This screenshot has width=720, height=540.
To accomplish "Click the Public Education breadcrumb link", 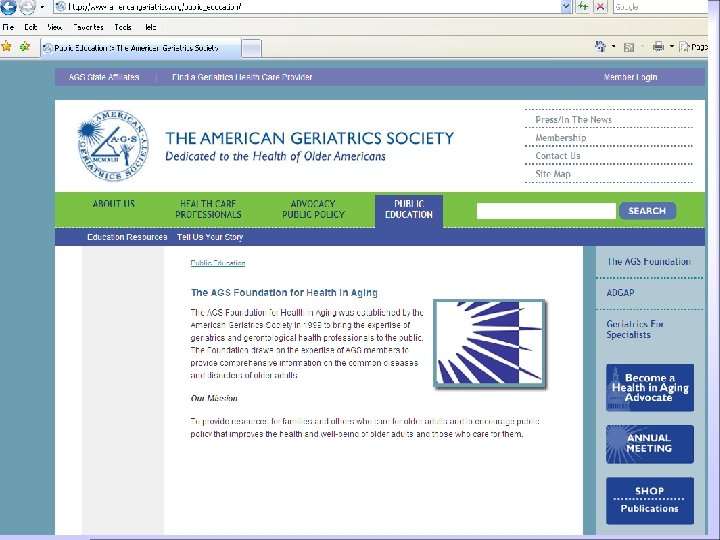I will [218, 263].
